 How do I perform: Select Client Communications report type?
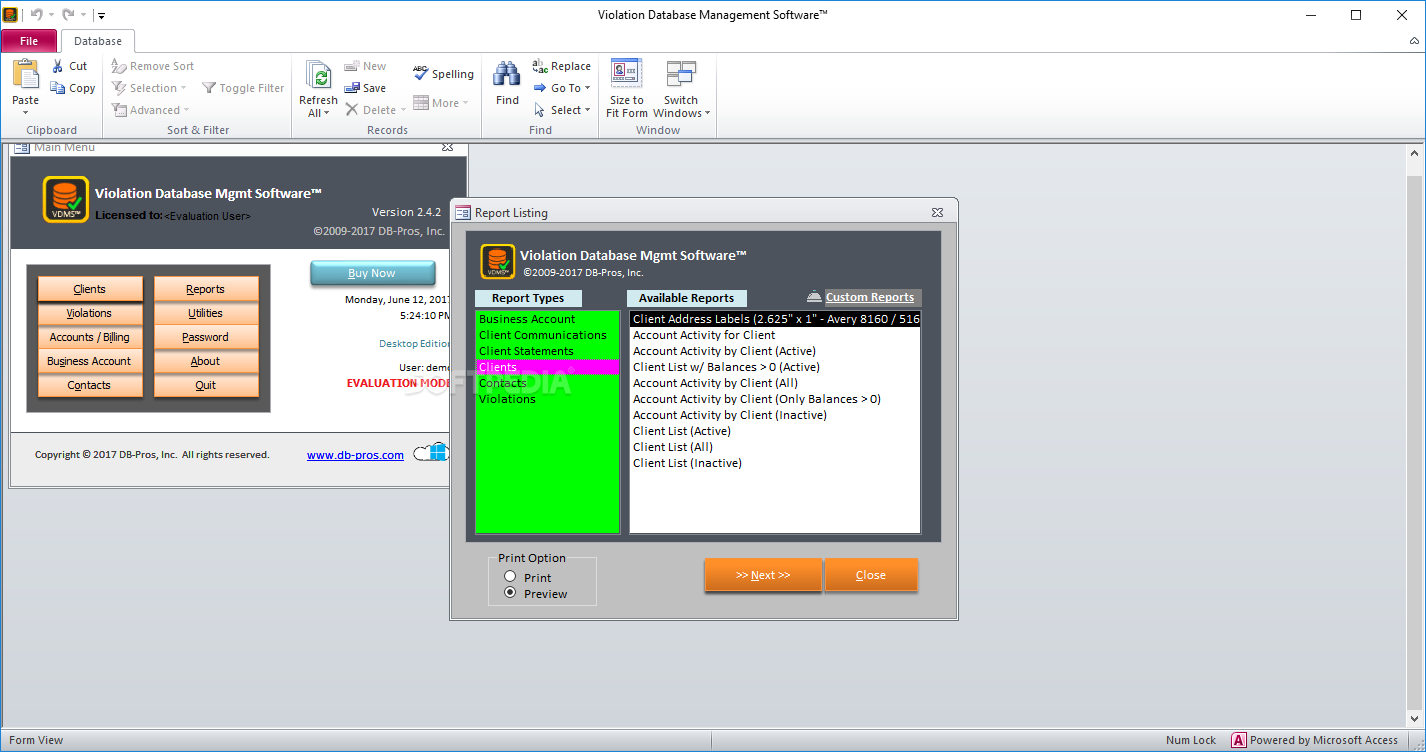point(547,335)
